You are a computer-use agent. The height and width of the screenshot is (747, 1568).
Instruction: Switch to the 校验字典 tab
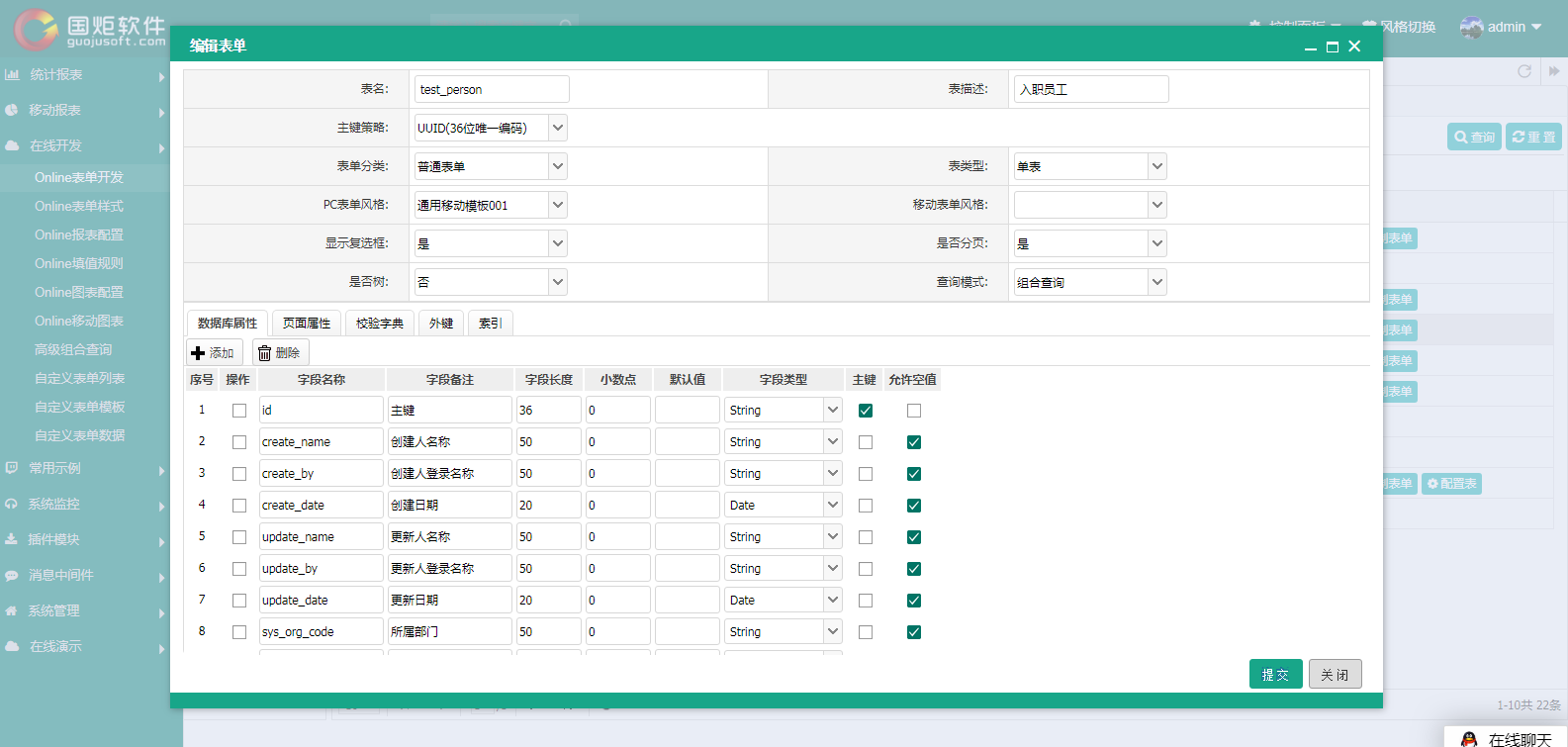tap(380, 324)
